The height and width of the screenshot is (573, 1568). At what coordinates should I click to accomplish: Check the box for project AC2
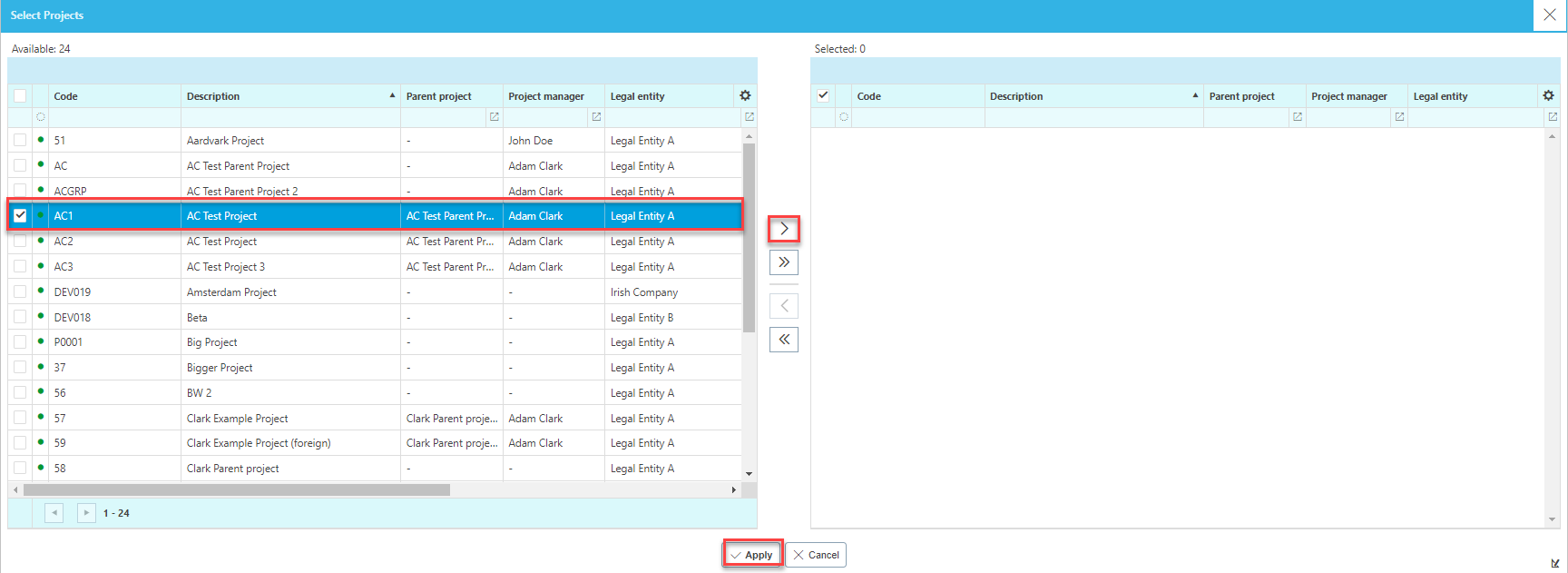(x=20, y=242)
